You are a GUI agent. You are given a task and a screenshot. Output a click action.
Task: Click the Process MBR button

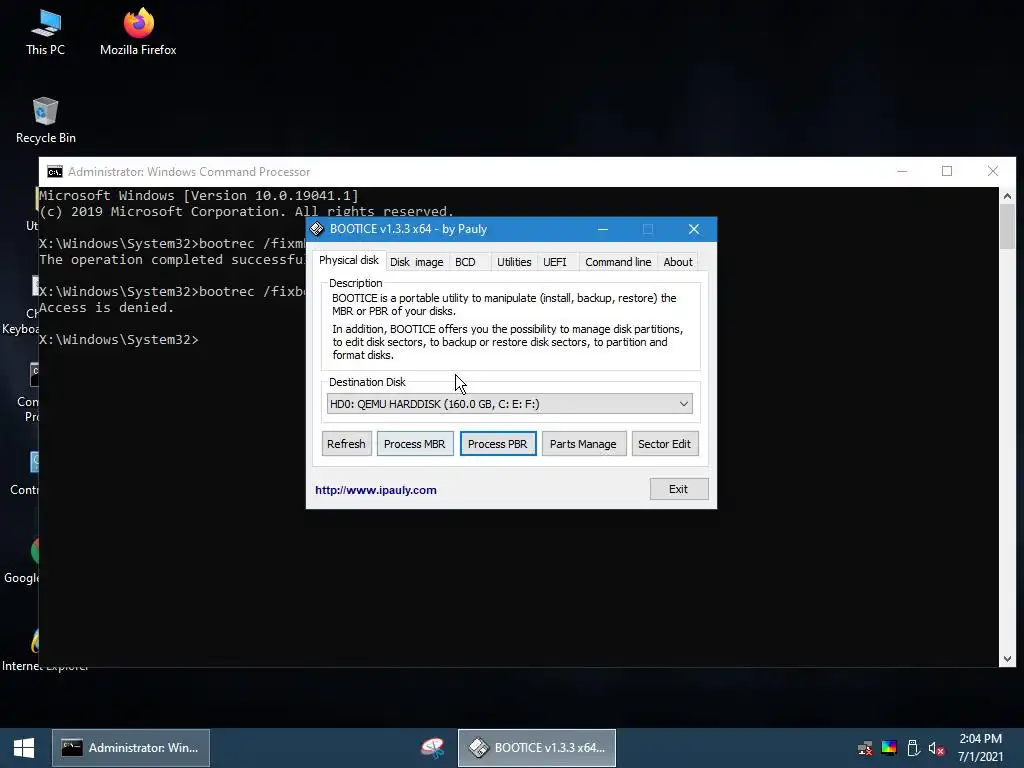point(415,444)
